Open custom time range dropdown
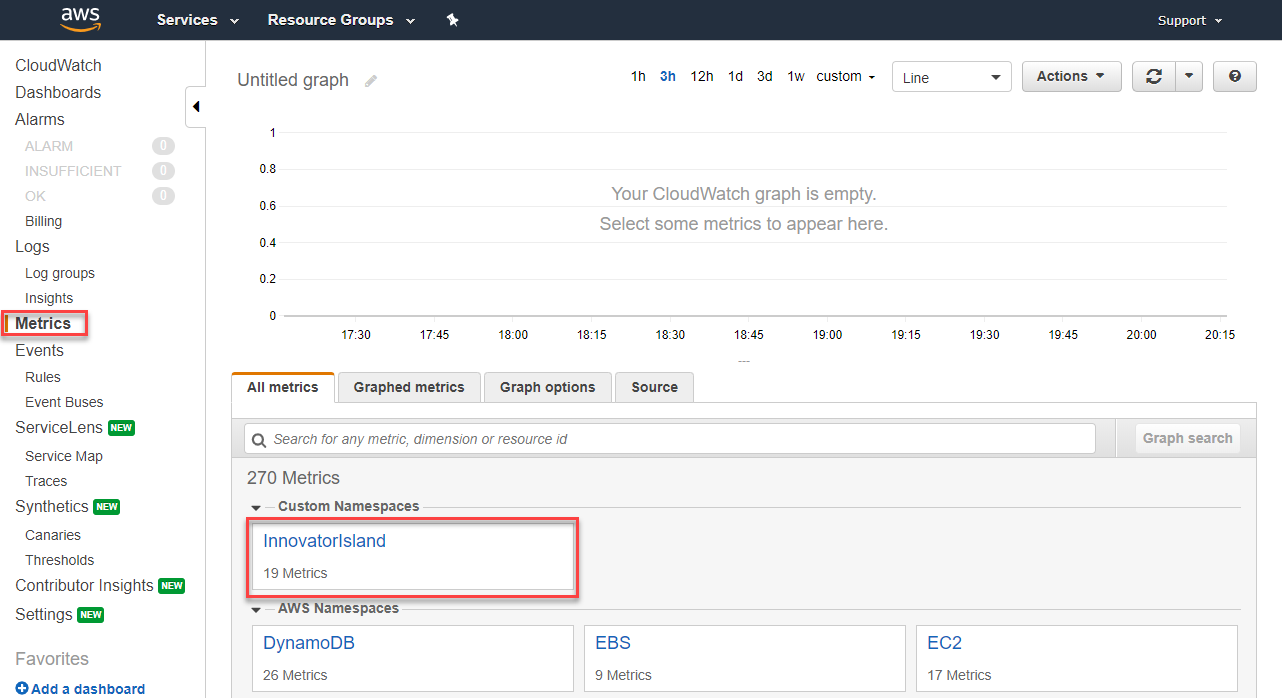The width and height of the screenshot is (1282, 698). (x=846, y=77)
